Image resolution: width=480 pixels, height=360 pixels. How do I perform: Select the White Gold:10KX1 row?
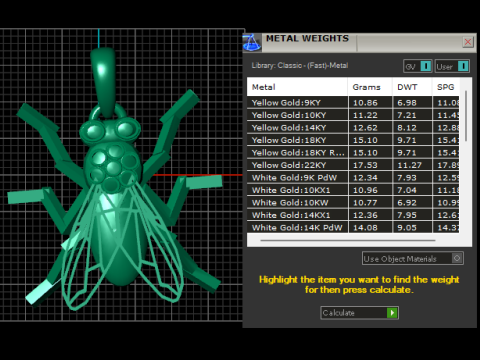(353, 190)
